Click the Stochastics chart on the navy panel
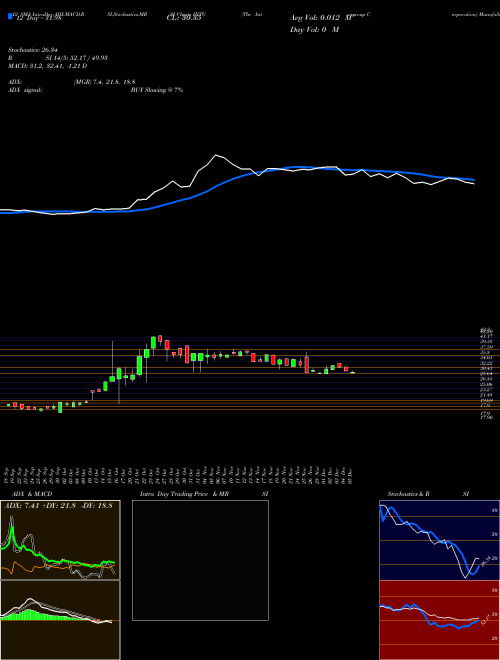 click(439, 540)
